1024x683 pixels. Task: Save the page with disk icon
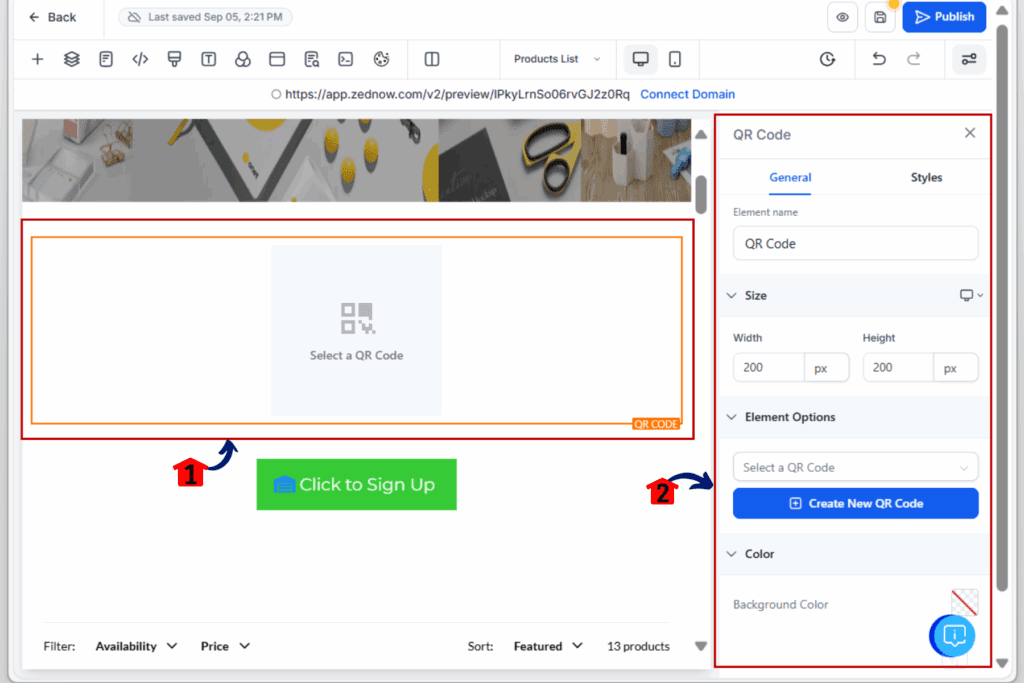[880, 18]
